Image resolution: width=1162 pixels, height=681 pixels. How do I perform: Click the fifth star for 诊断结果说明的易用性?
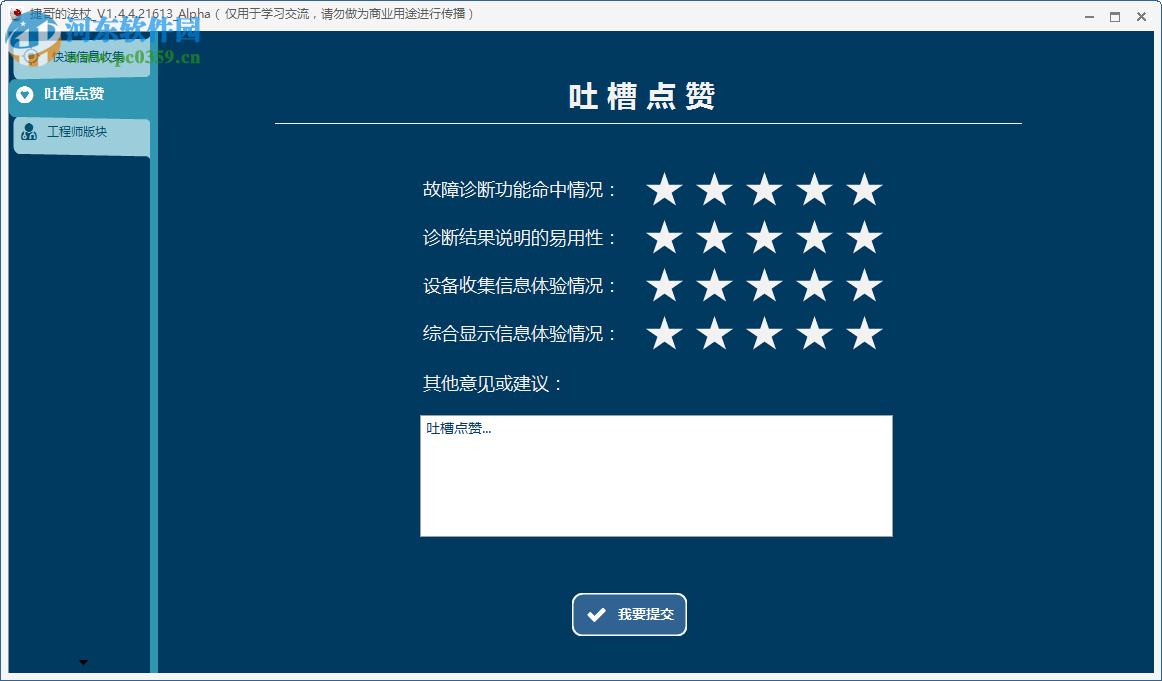pyautogui.click(x=863, y=238)
